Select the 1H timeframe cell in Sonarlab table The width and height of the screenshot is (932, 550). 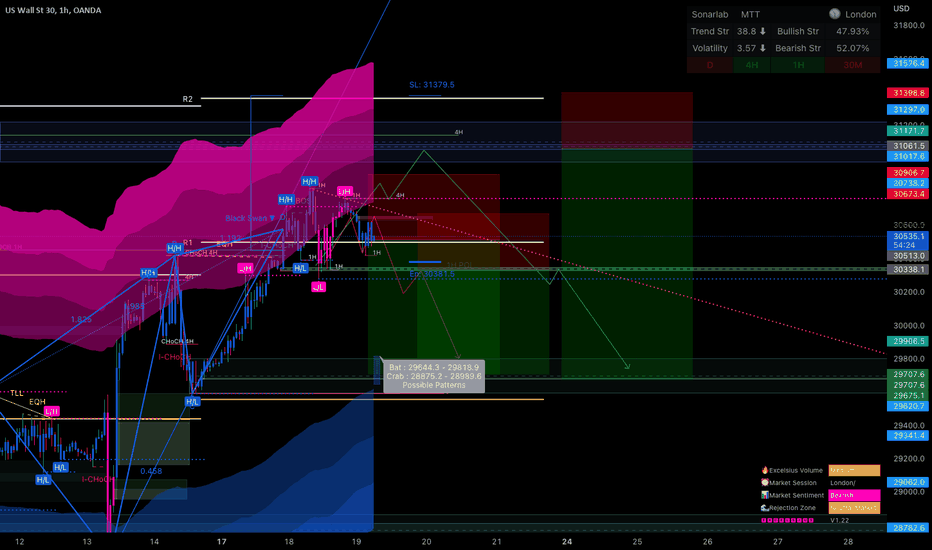click(798, 65)
